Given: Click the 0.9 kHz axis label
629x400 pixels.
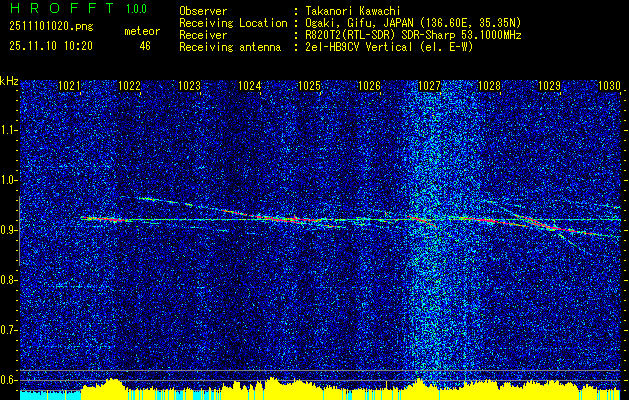Looking at the screenshot, I should coord(7,230).
